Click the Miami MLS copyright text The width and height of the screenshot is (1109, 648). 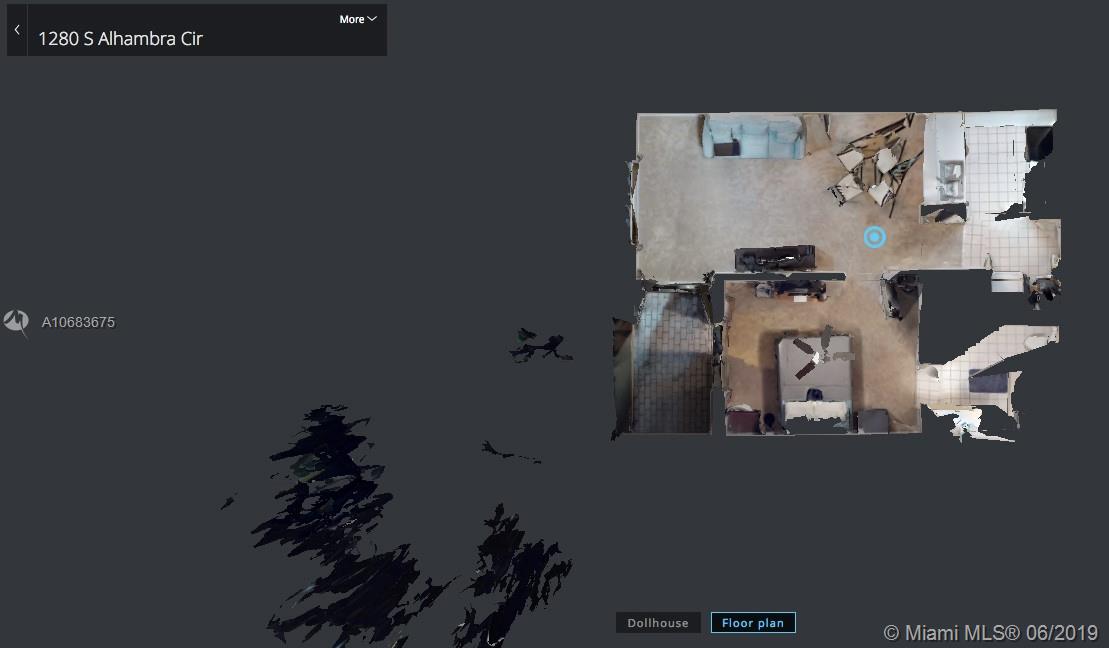990,632
